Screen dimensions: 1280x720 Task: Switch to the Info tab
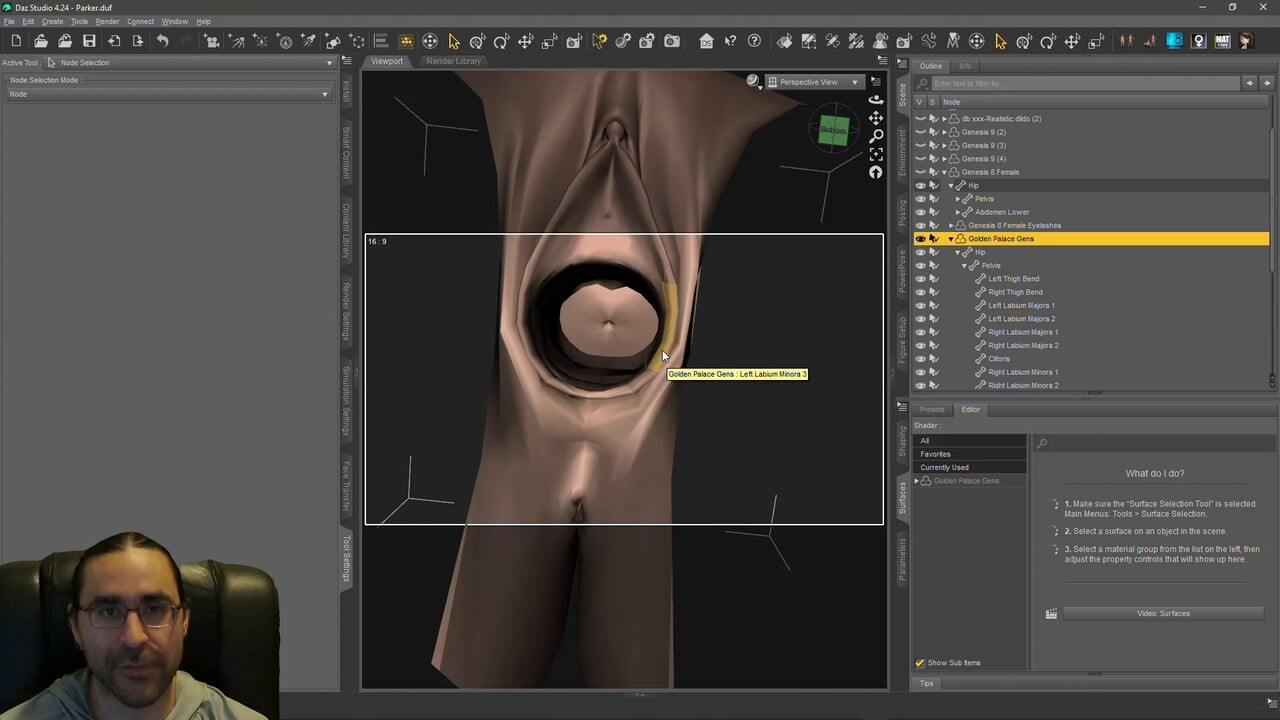coord(965,66)
